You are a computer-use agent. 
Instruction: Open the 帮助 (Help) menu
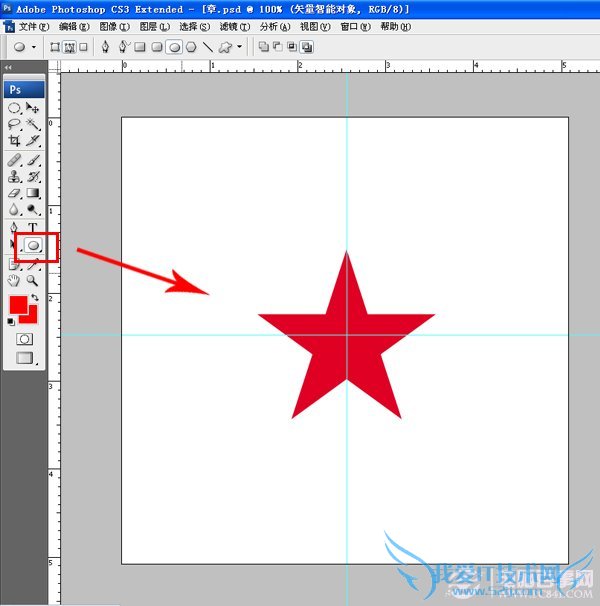pyautogui.click(x=395, y=27)
